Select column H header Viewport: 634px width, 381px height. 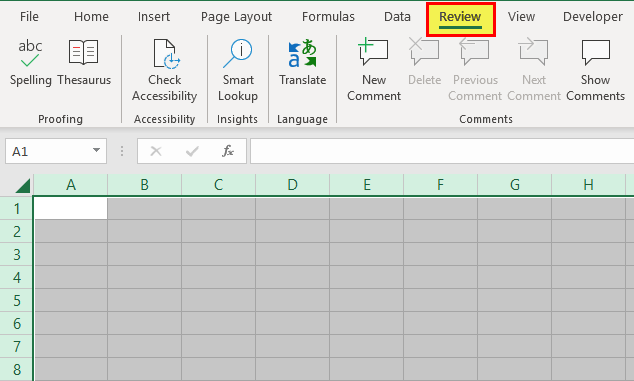coord(589,185)
